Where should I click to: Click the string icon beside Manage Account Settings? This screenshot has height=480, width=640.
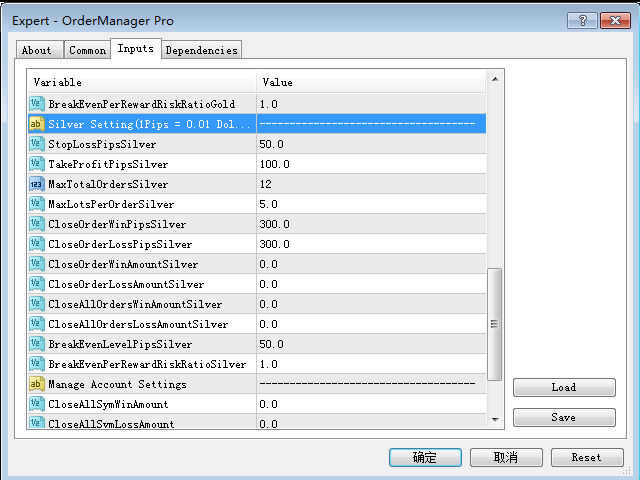click(x=36, y=384)
